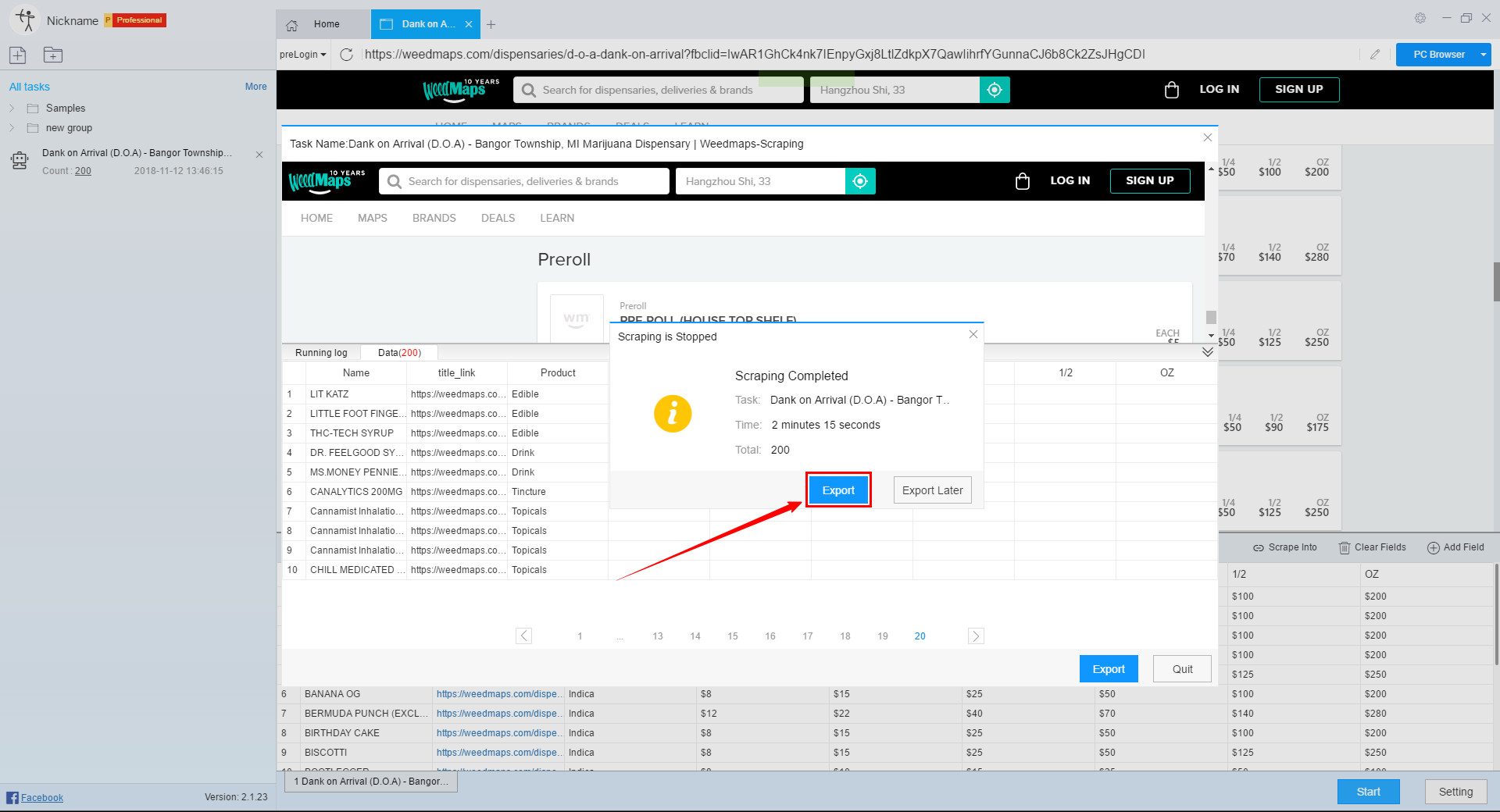The width and height of the screenshot is (1500, 812).
Task: Select MAPS in the preview navigation
Action: pyautogui.click(x=373, y=218)
